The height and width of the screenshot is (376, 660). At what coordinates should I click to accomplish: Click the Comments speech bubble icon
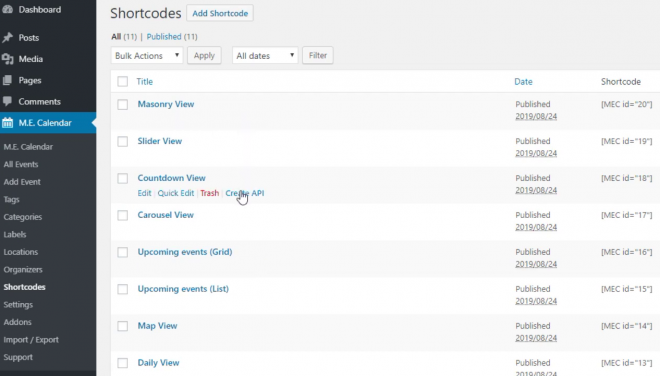[x=7, y=101]
